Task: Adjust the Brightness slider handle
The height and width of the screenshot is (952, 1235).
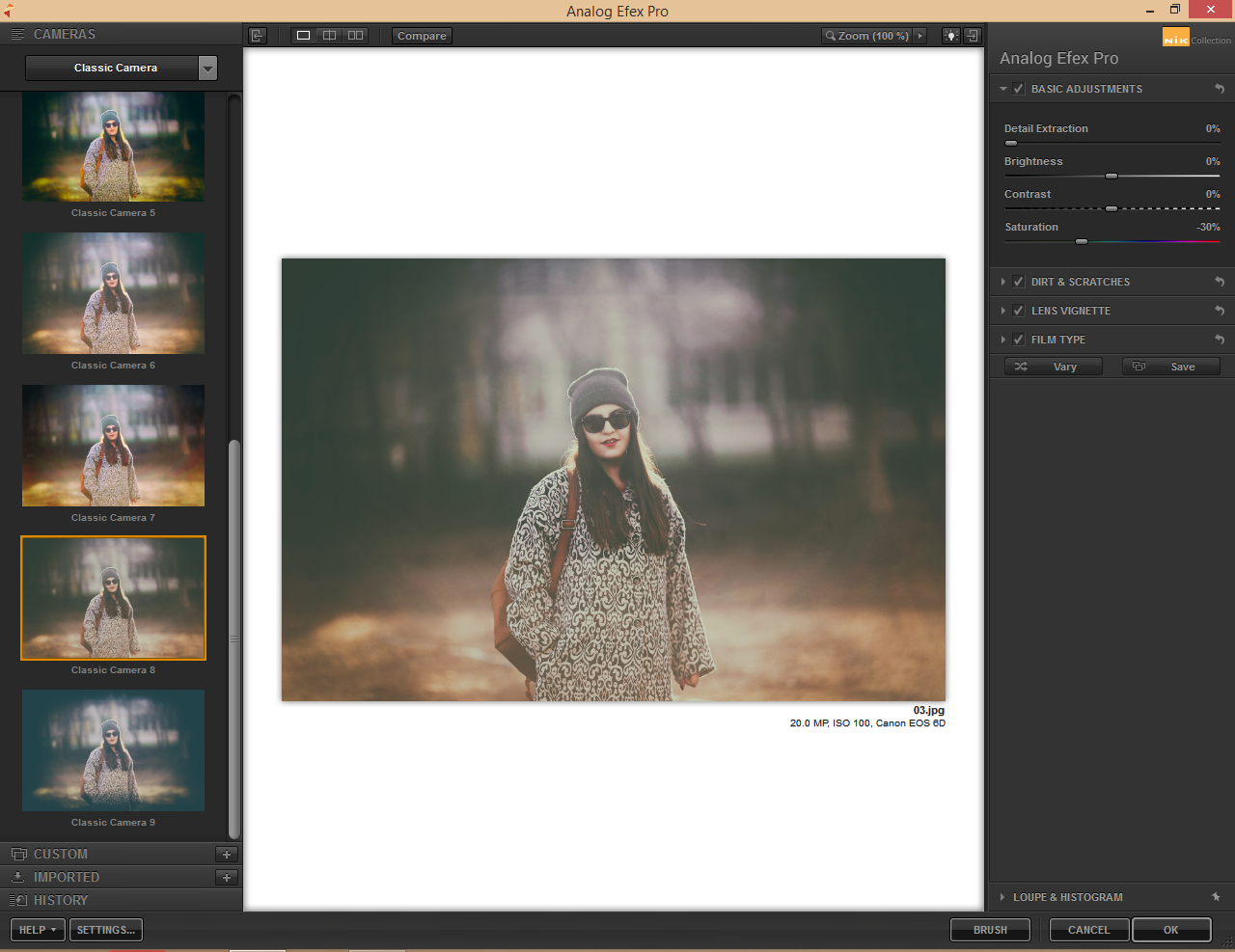Action: click(1111, 176)
